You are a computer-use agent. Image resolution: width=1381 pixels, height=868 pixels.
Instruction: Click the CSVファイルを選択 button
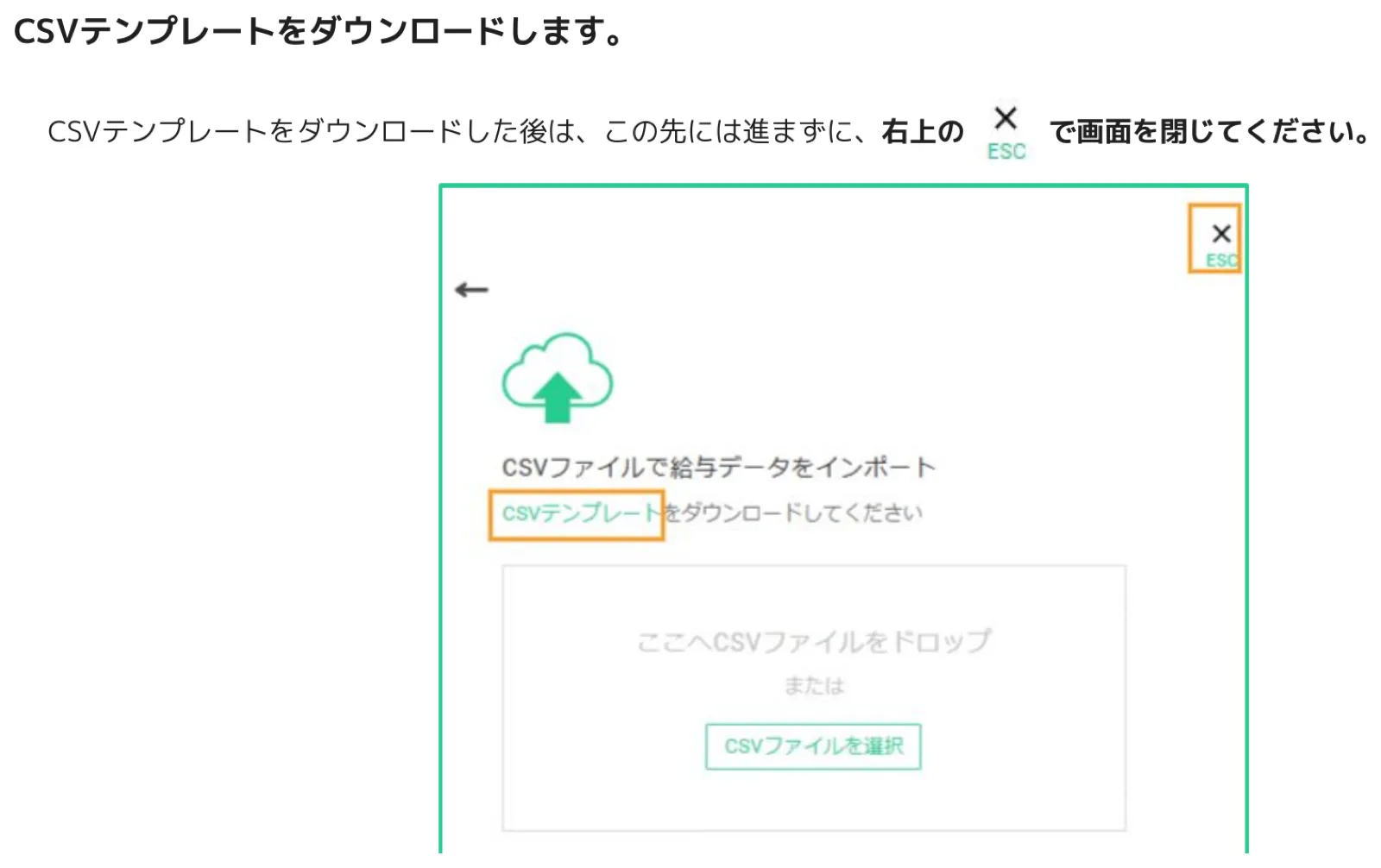pos(813,746)
